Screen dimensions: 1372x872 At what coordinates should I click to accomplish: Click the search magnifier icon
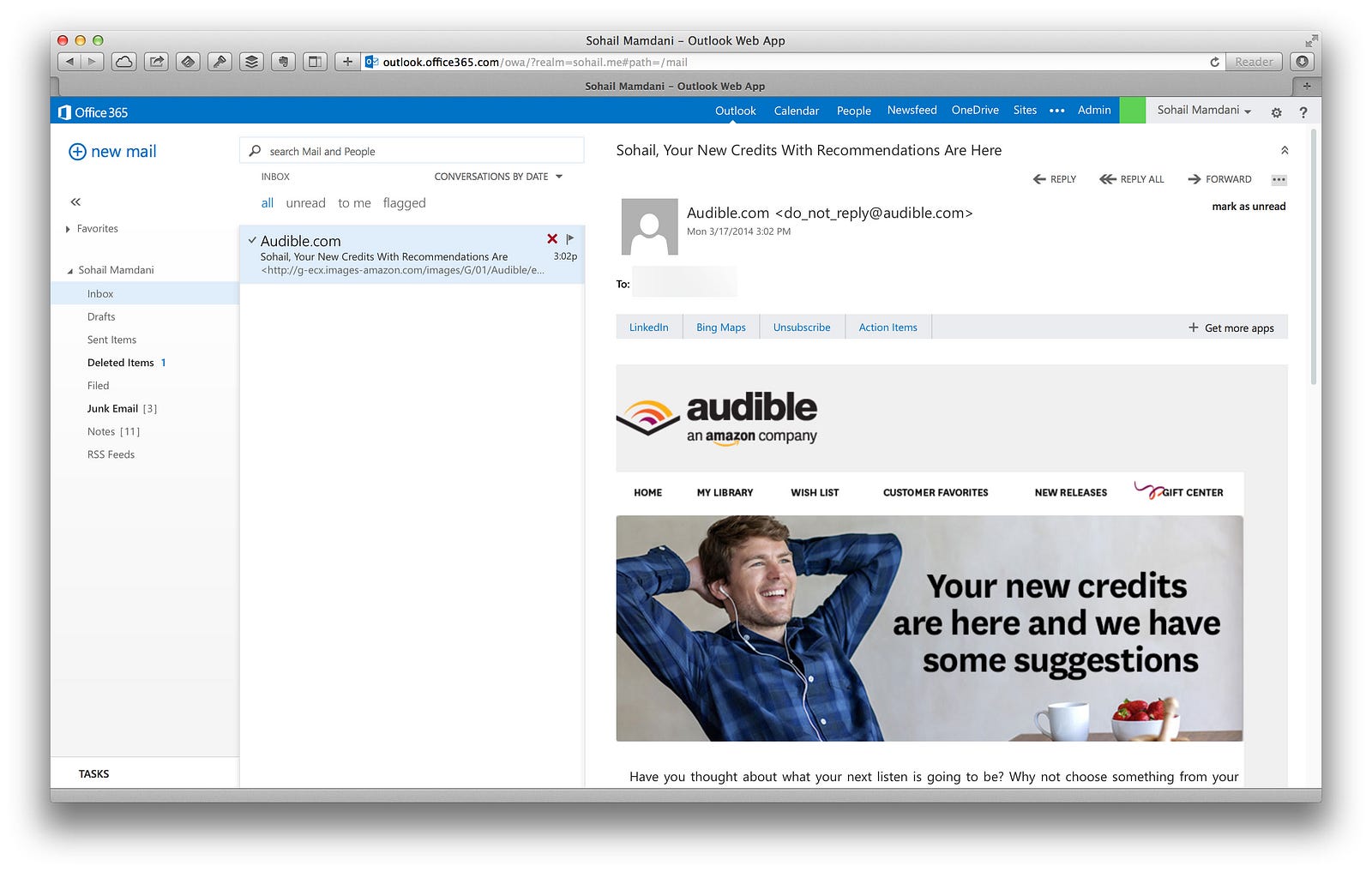(x=255, y=151)
